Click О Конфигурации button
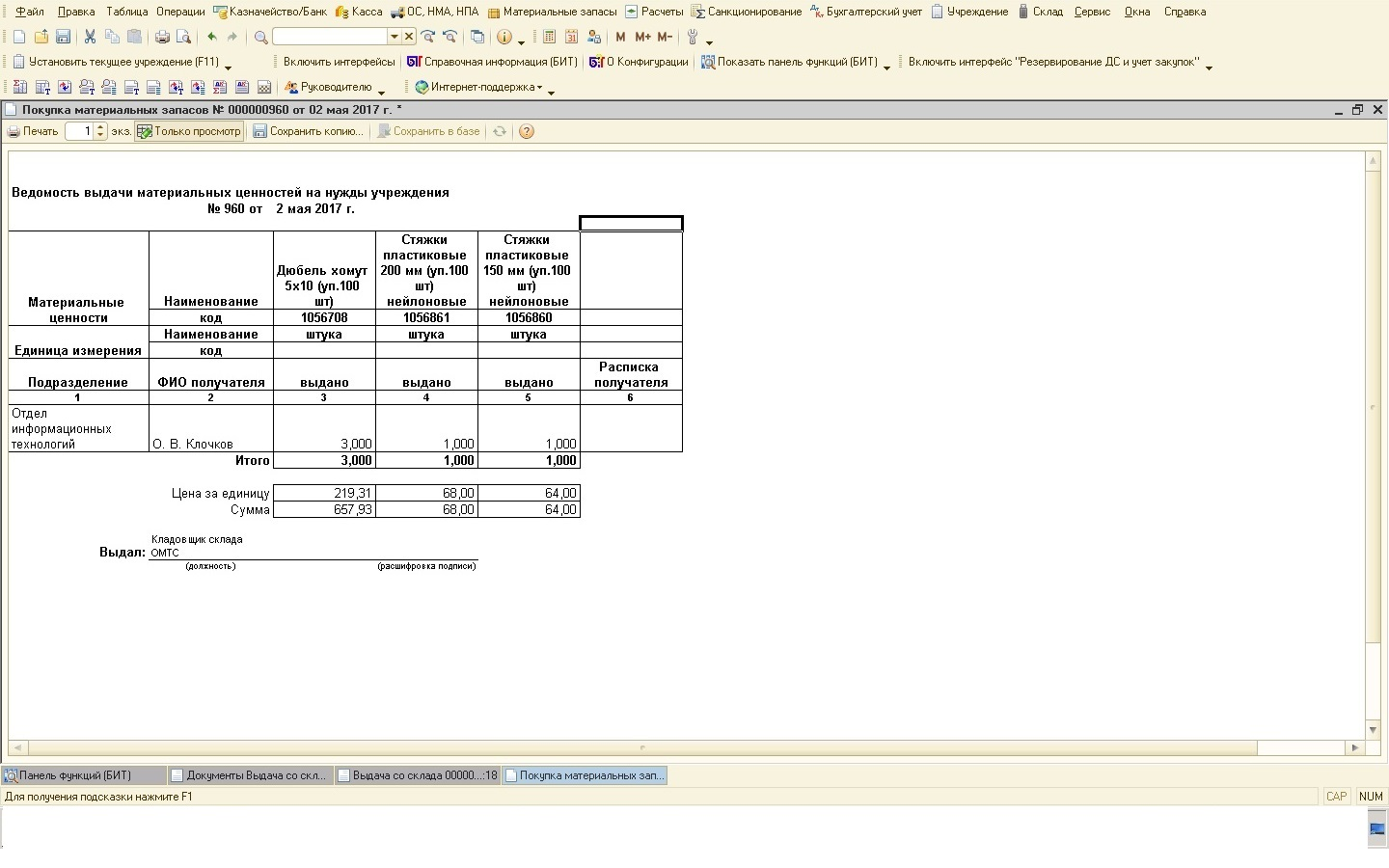This screenshot has width=1389, height=868. click(x=639, y=62)
